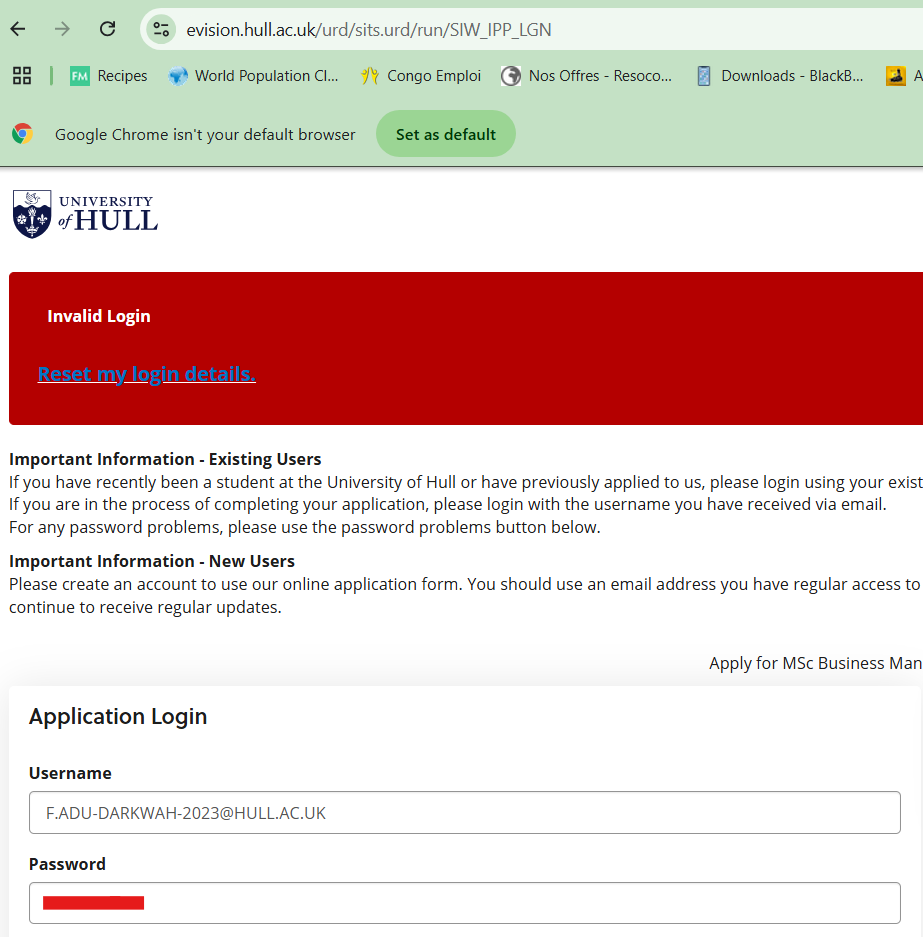Viewport: 923px width, 937px height.
Task: Open site information icon in address bar
Action: pos(161,29)
